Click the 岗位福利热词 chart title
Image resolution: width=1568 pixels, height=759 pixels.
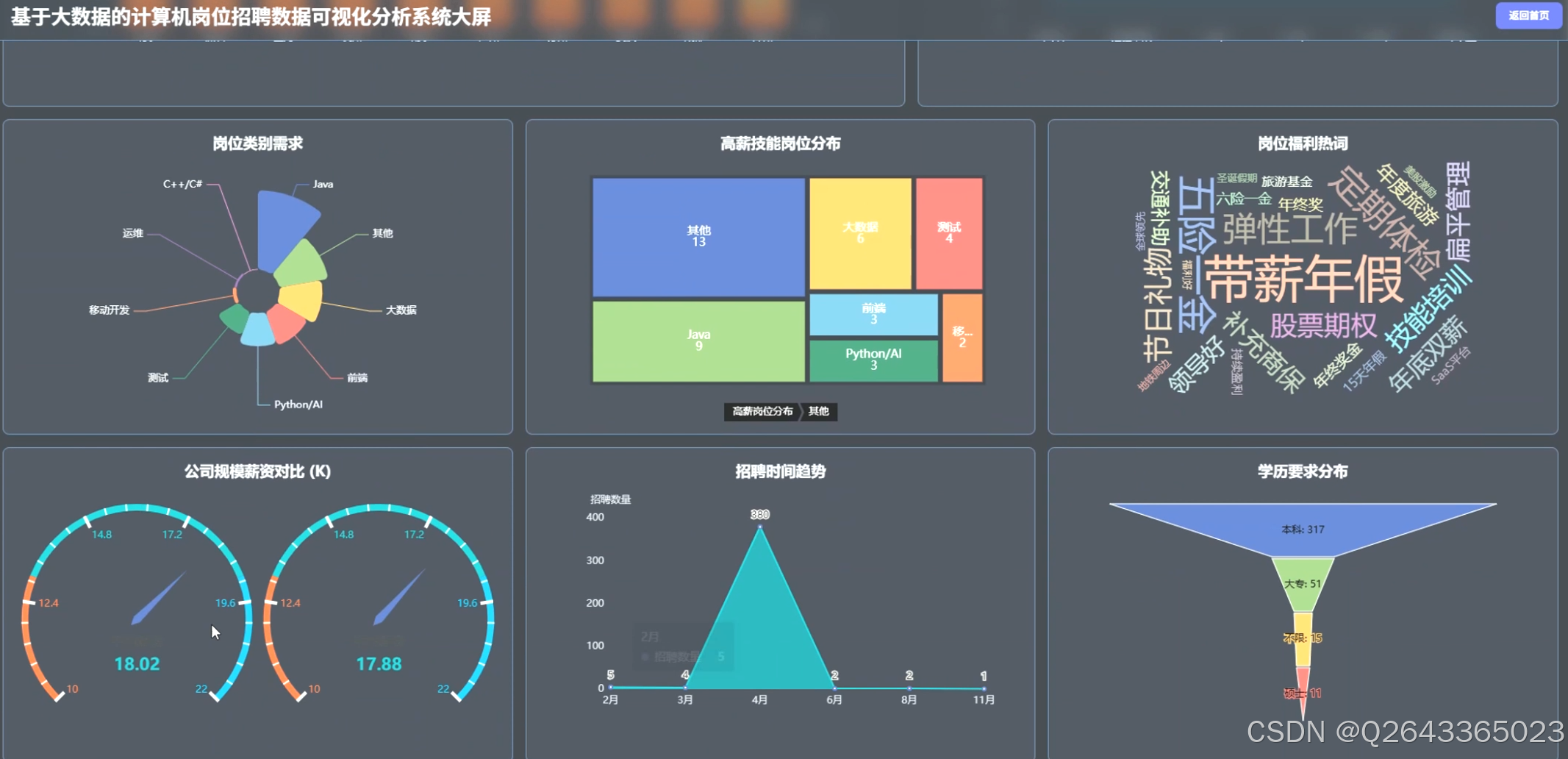coord(1303,143)
